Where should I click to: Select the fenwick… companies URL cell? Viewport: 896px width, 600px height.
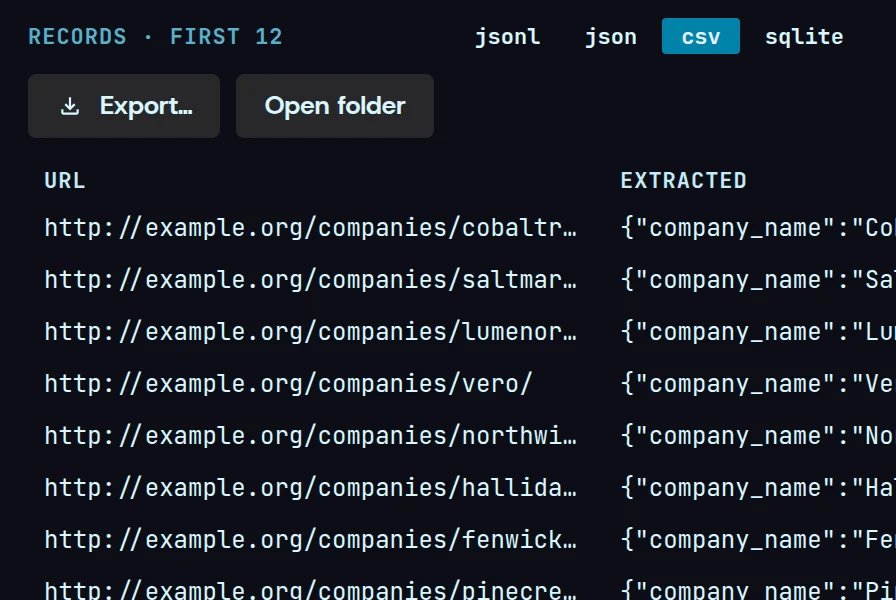tap(311, 540)
